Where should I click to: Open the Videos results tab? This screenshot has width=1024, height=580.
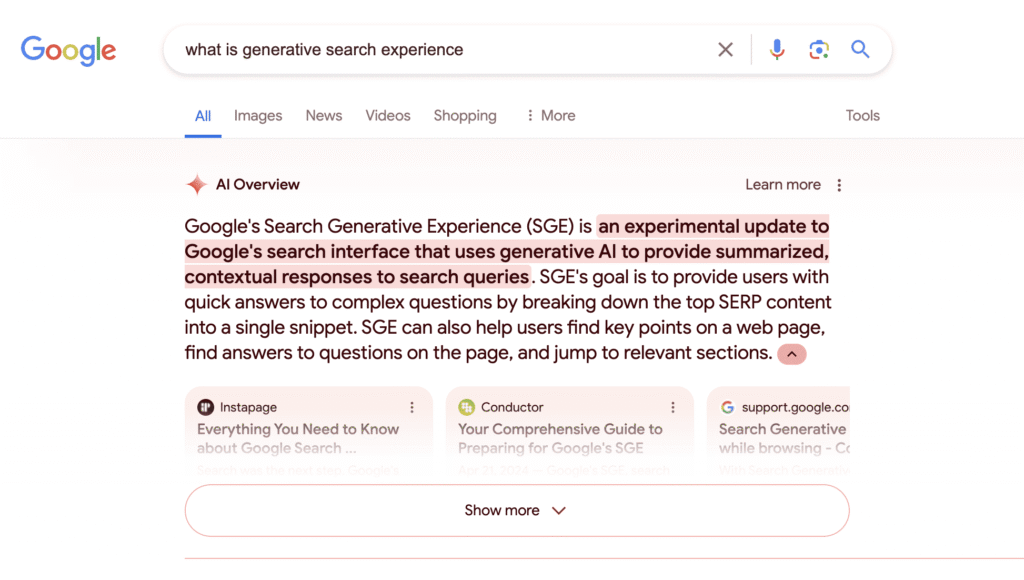click(x=387, y=115)
